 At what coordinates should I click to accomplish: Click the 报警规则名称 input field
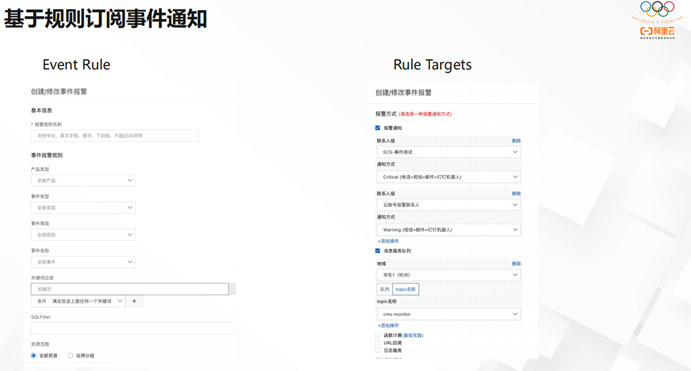tap(115, 136)
